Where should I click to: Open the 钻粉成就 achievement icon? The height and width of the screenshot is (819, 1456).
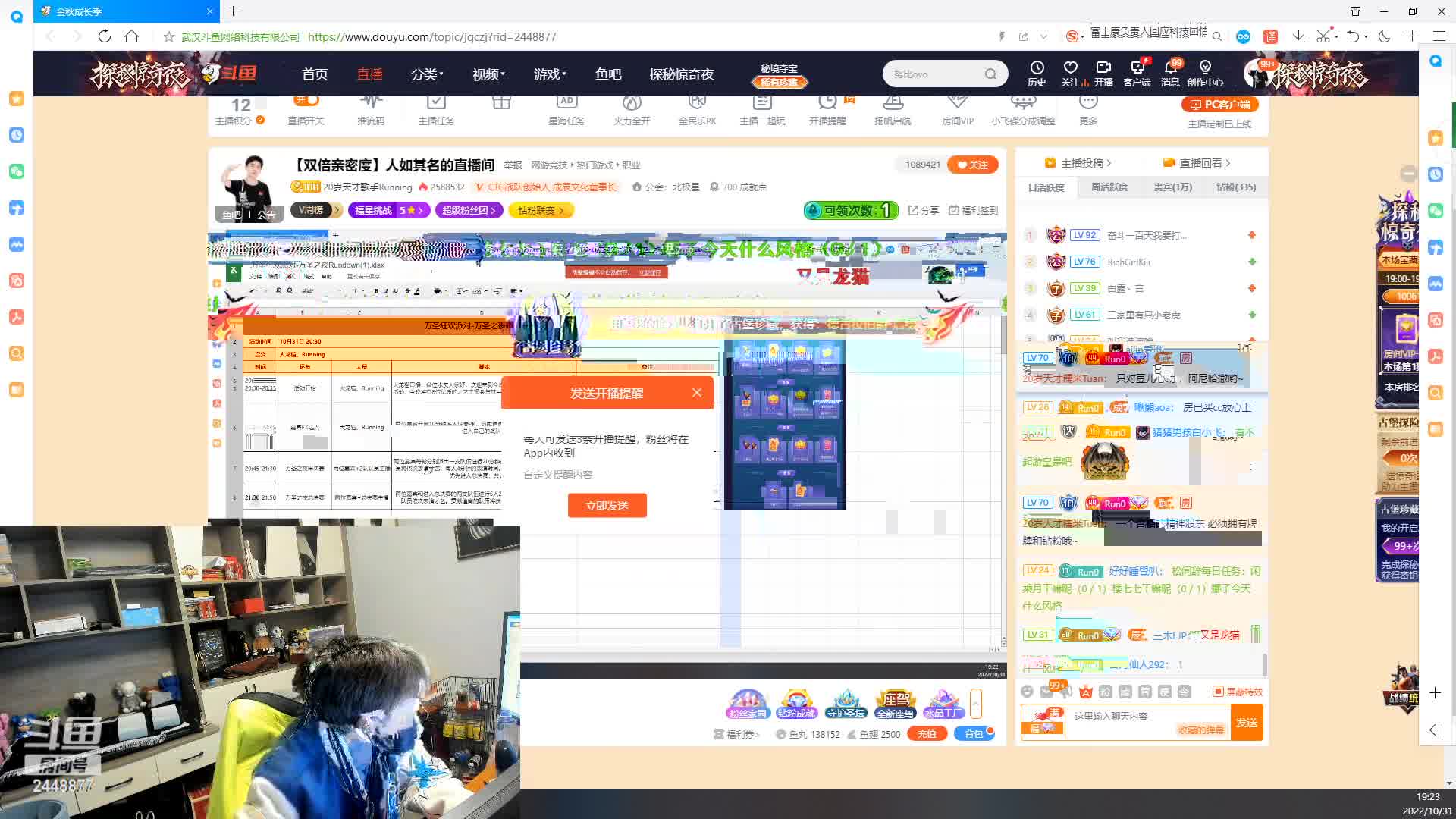click(x=796, y=703)
